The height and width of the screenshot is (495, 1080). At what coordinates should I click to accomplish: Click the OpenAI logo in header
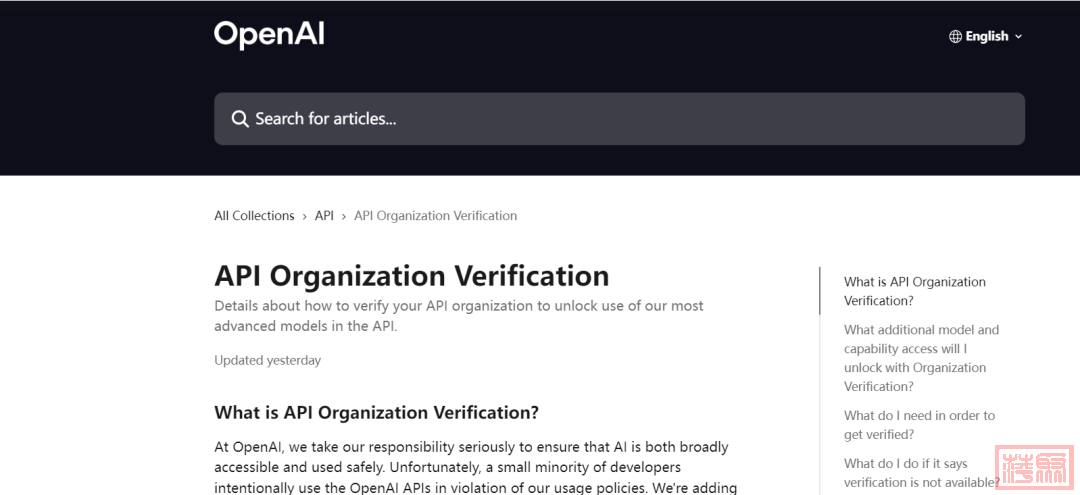coord(269,35)
